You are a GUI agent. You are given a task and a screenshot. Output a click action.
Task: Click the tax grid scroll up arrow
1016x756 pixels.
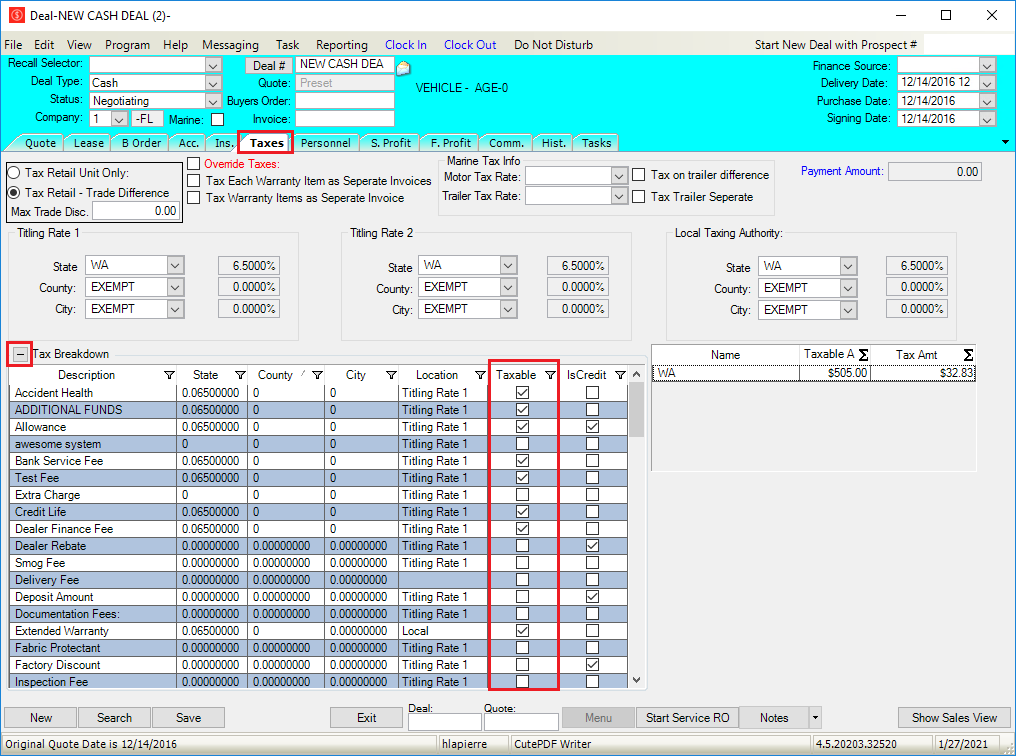[636, 375]
